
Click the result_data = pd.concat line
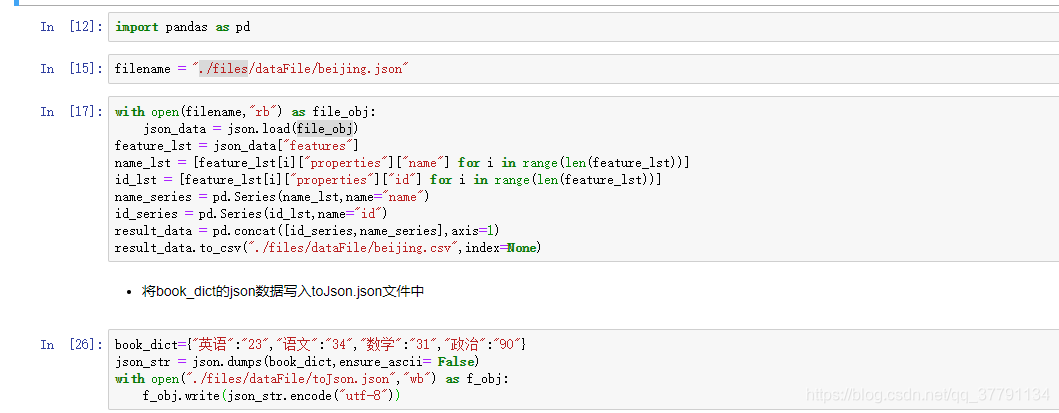(307, 231)
